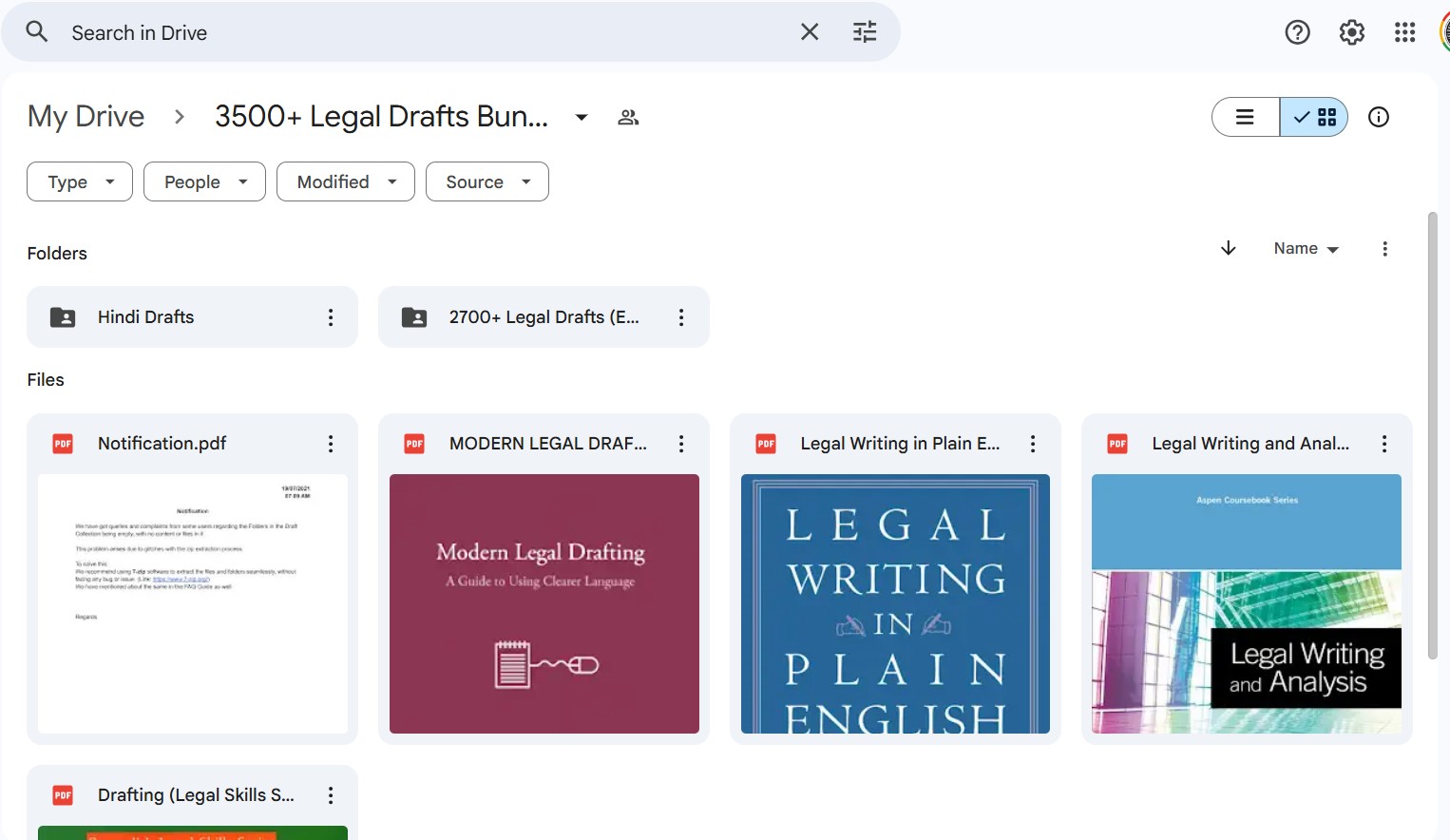Clear the search with the X icon
The height and width of the screenshot is (840, 1450).
click(x=810, y=32)
